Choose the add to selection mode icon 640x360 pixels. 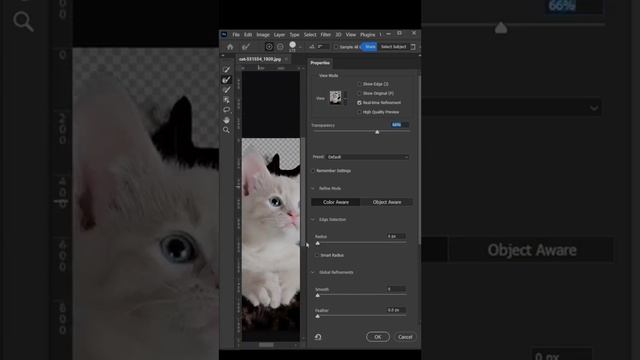coord(269,47)
